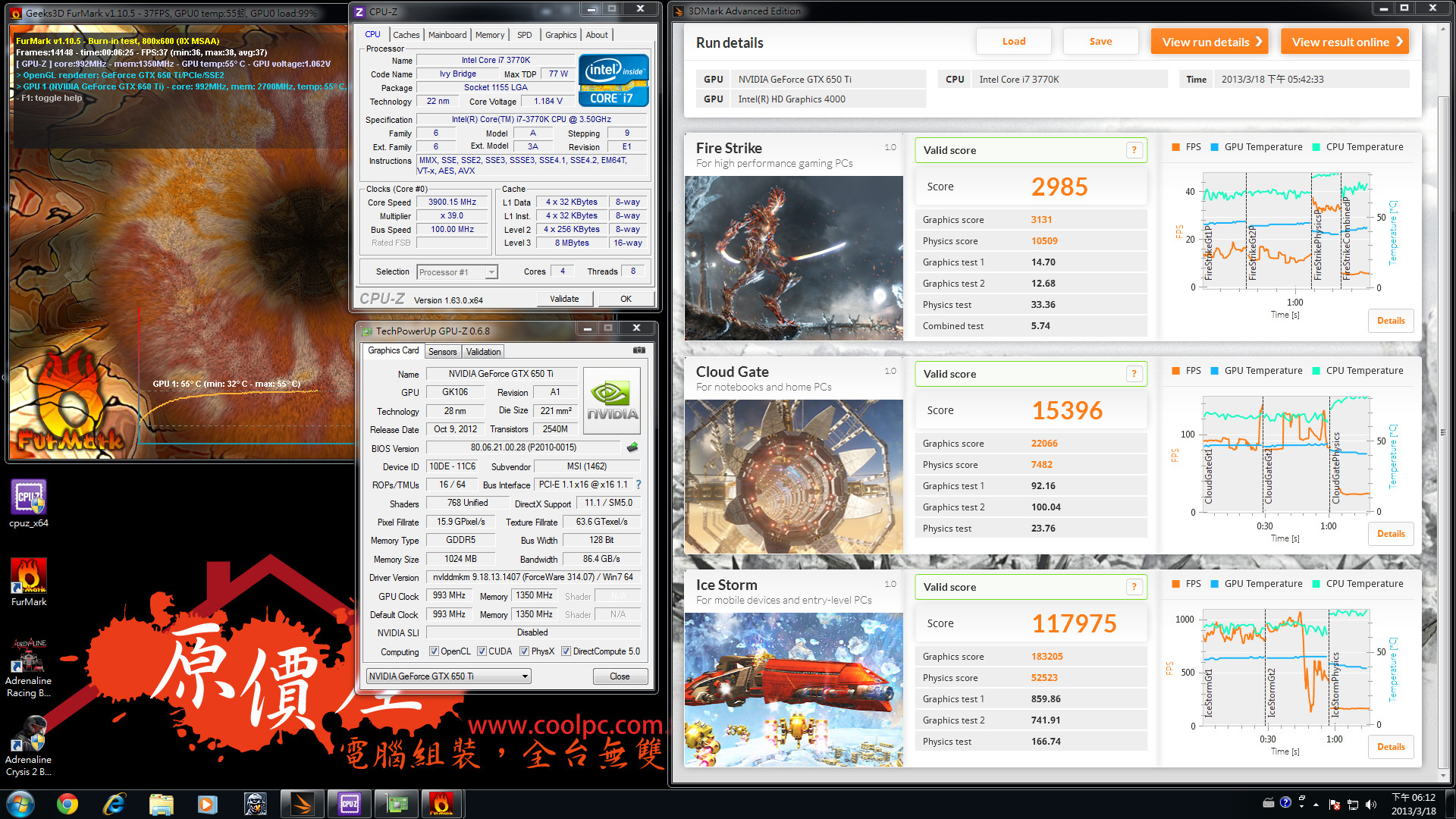1456x819 pixels.
Task: Show hidden tray icons arrow
Action: (x=1316, y=805)
